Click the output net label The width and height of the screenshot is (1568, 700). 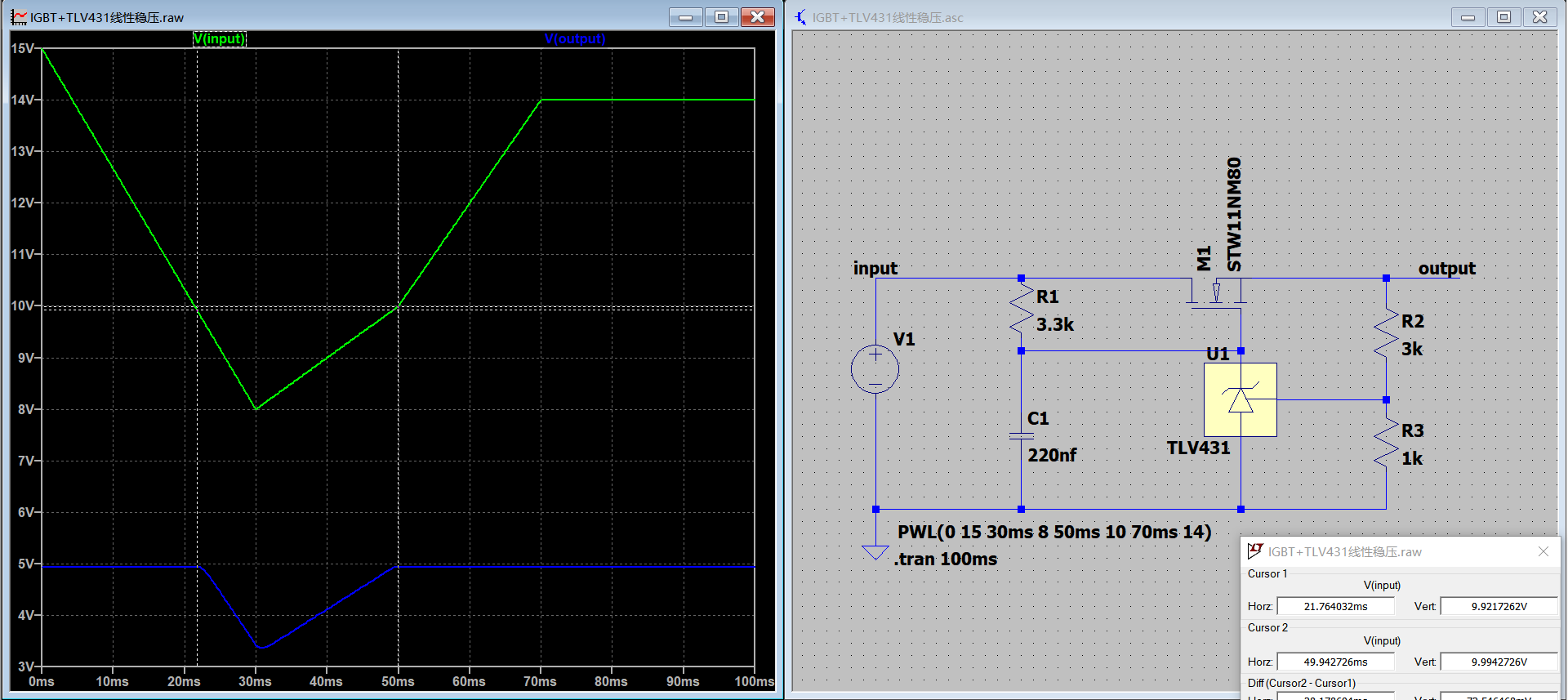pos(1446,269)
